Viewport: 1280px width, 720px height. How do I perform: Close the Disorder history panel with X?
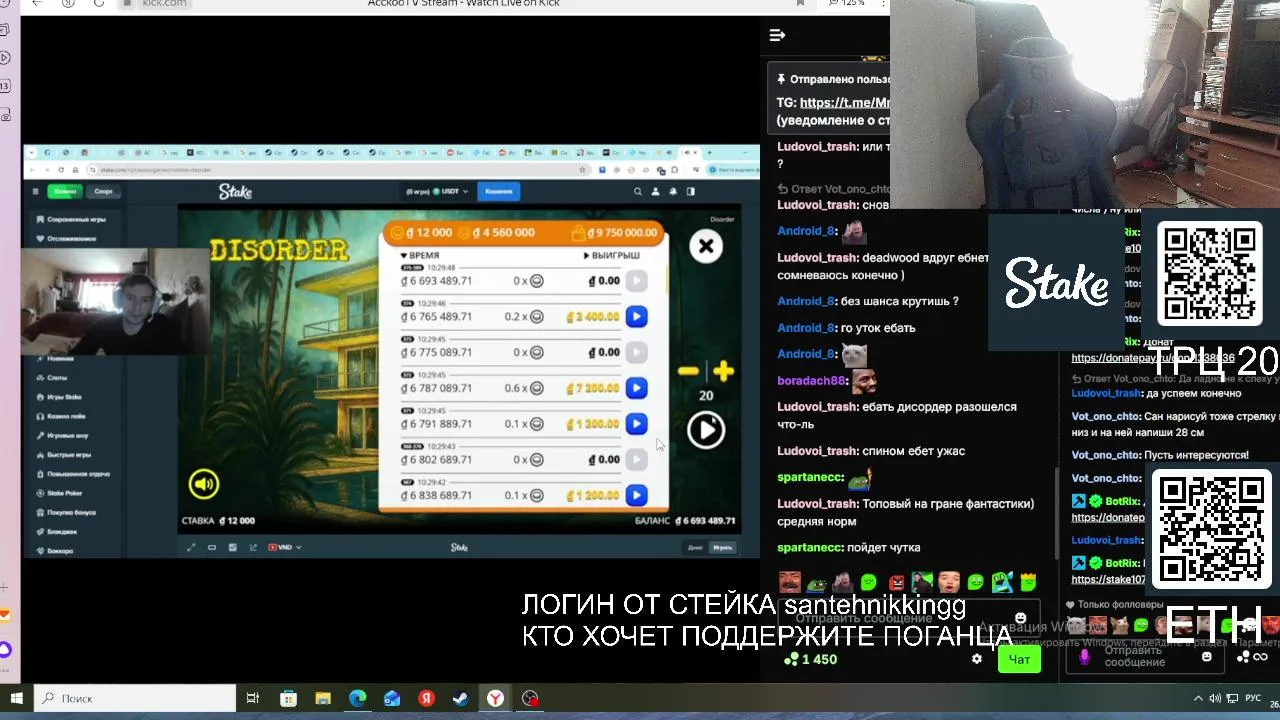(x=706, y=246)
